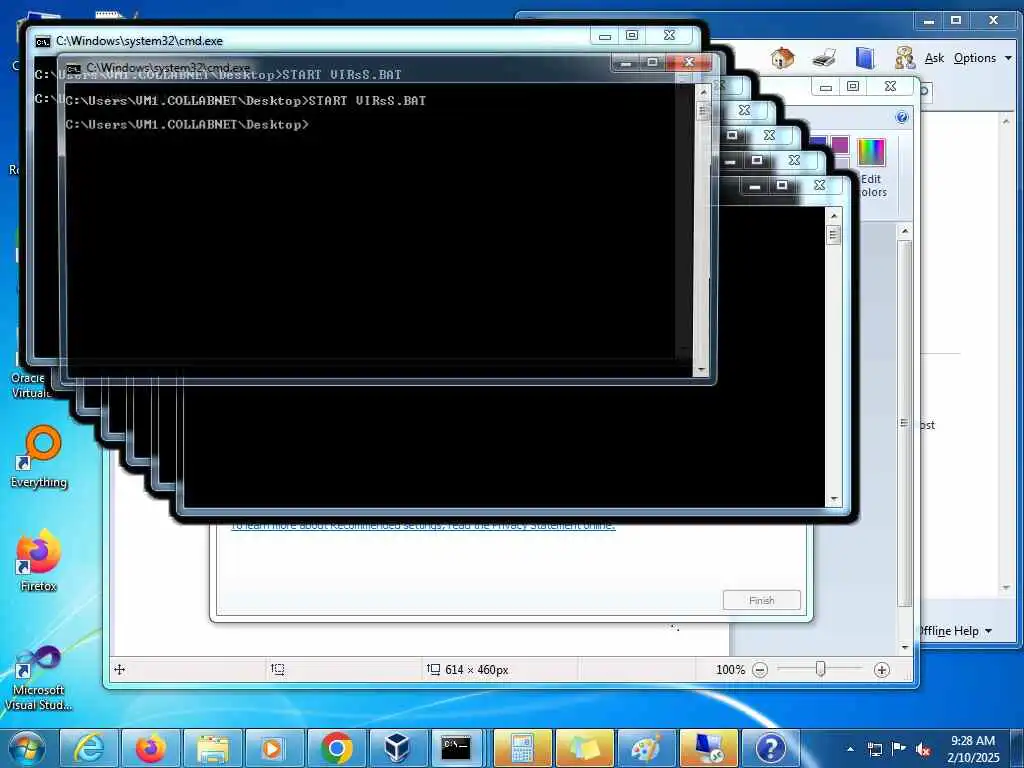Click Help window scrollbar up arrow
This screenshot has height=768, width=1024.
pos(1006,121)
